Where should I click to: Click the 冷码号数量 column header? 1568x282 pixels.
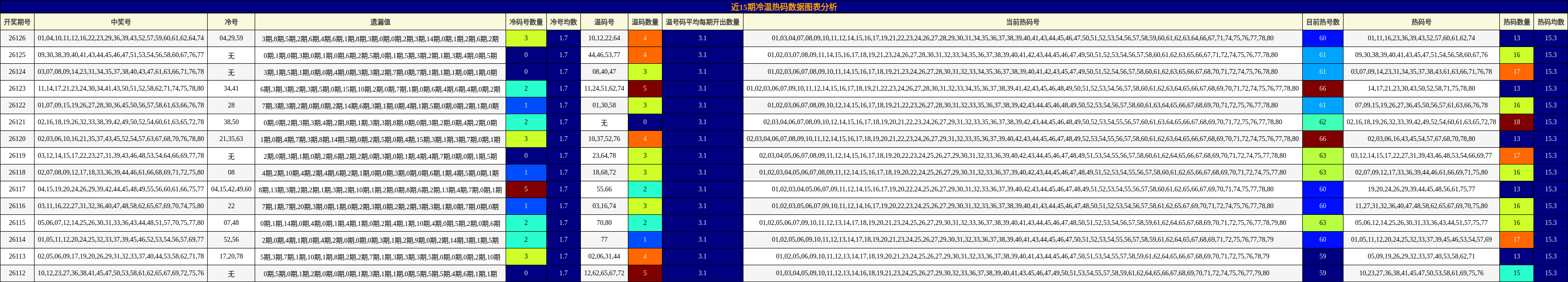[x=526, y=22]
